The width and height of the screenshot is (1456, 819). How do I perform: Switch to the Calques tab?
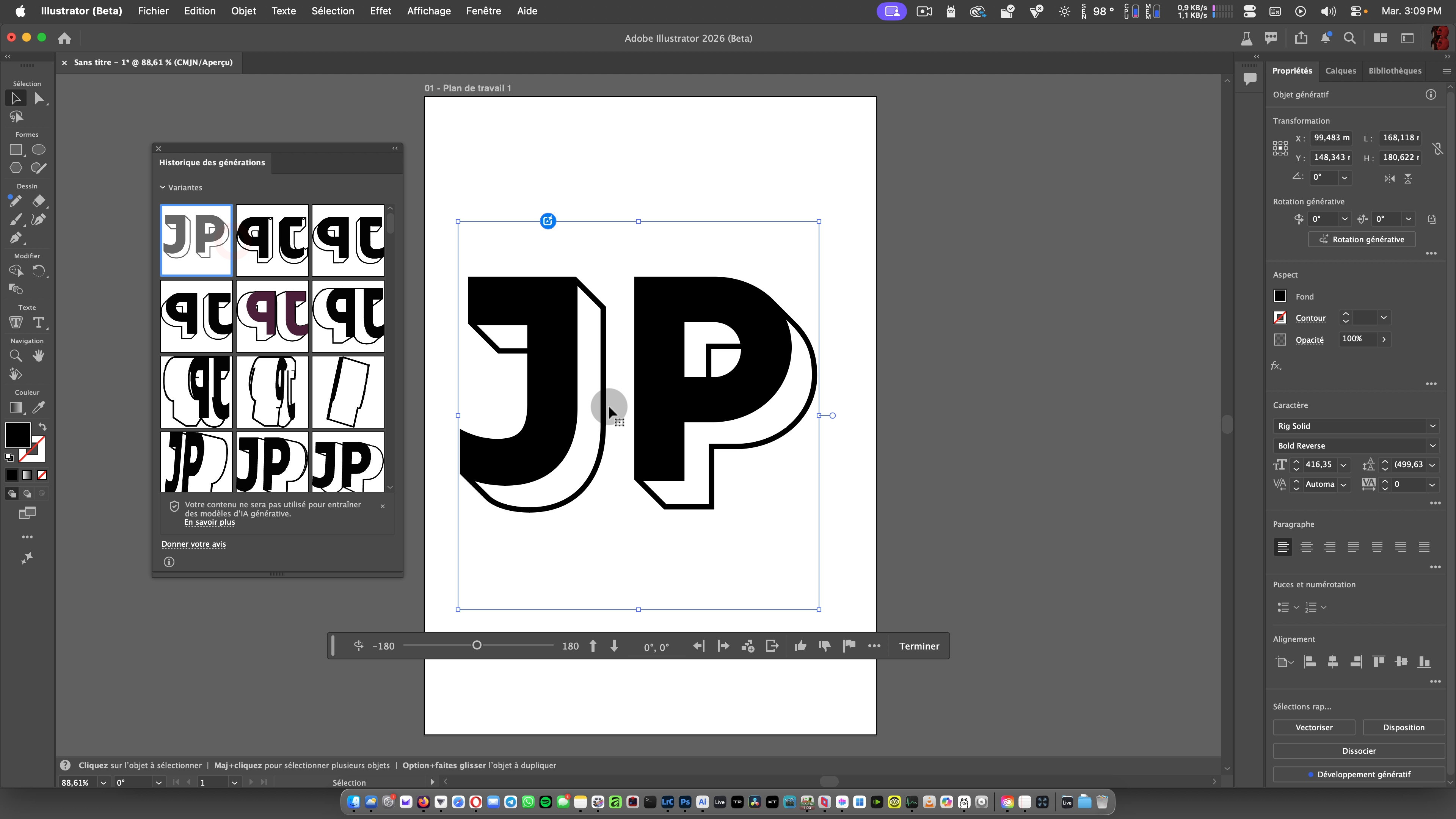[x=1340, y=71]
